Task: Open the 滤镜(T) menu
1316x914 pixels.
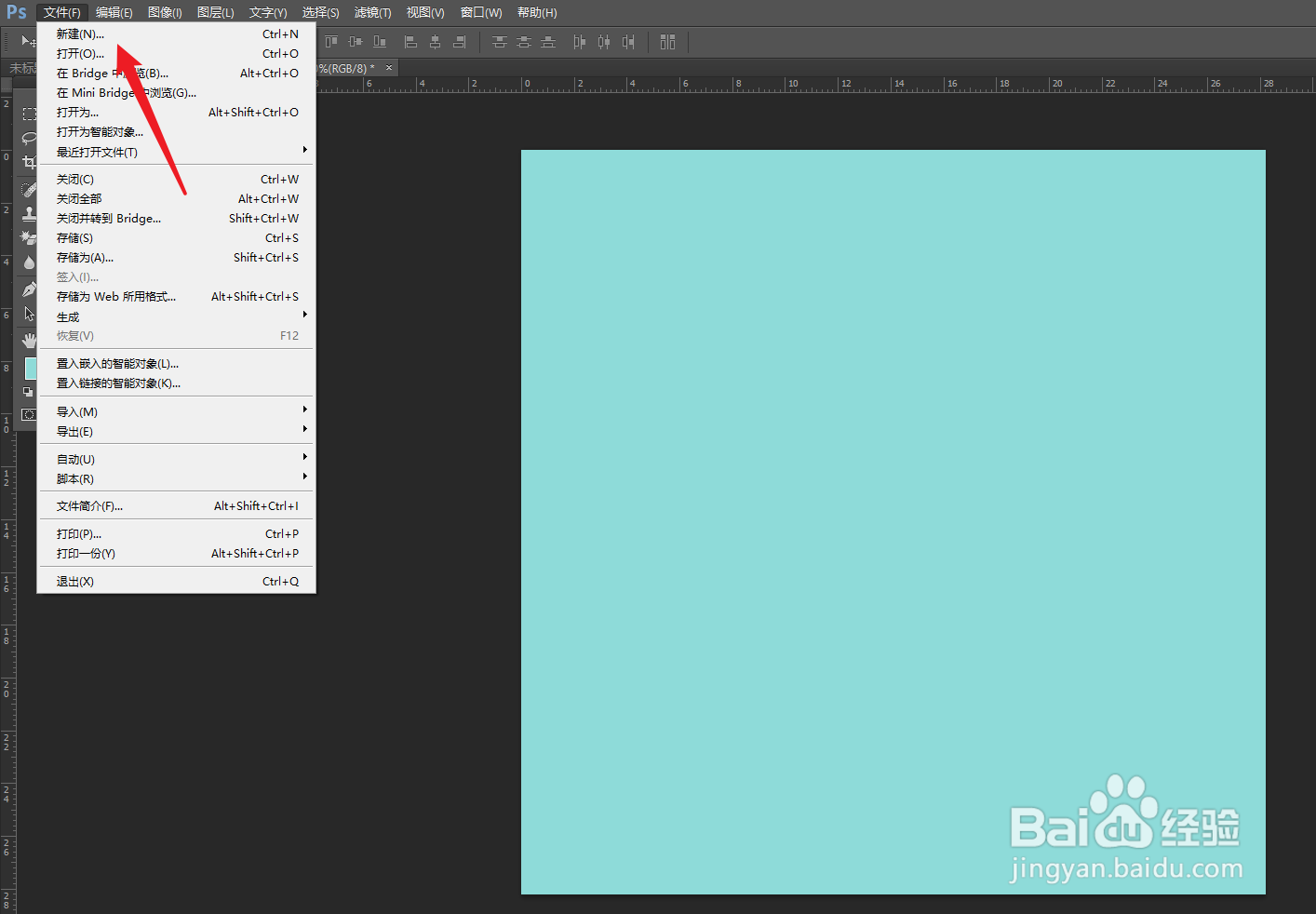Action: point(372,12)
